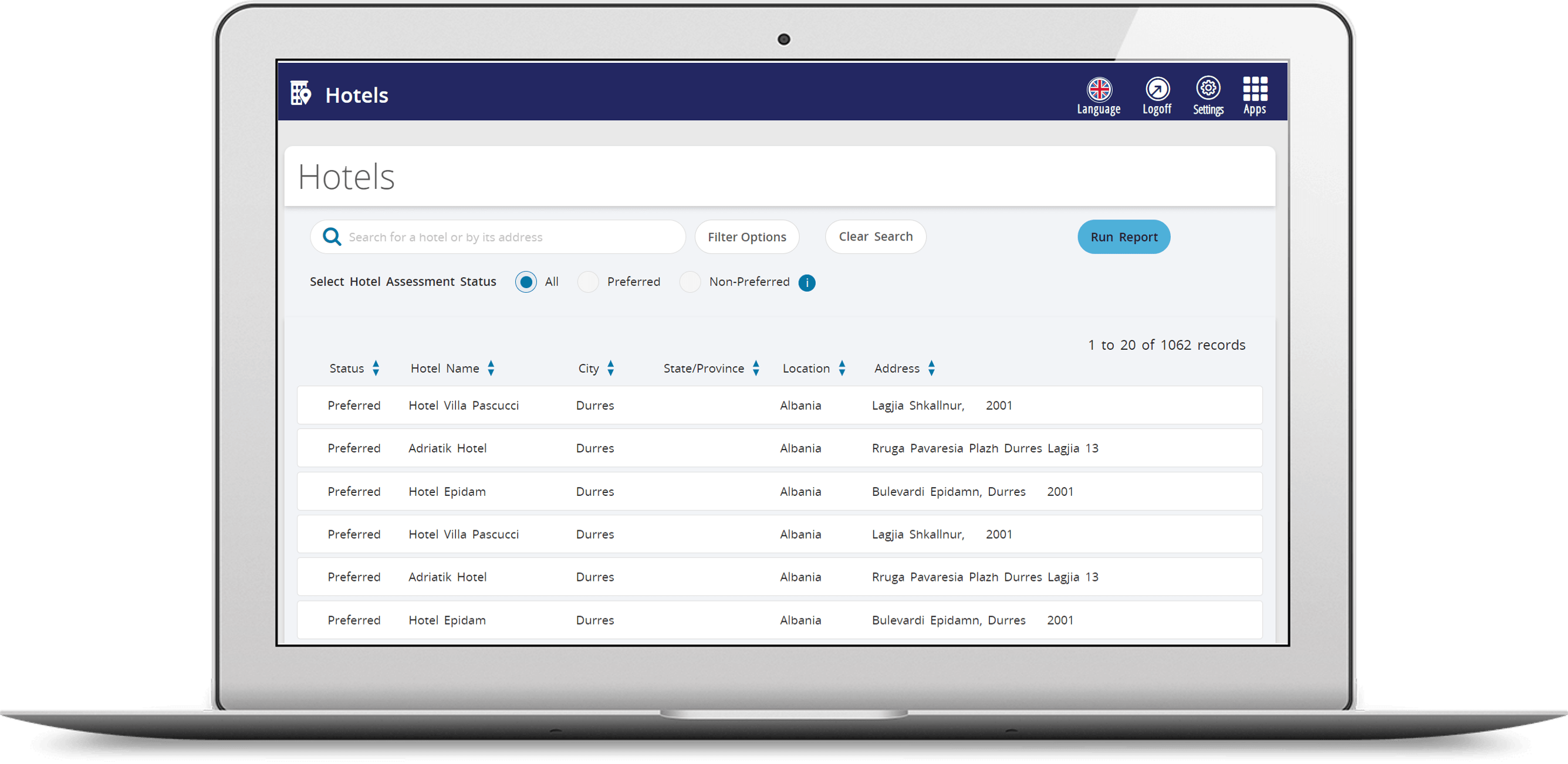
Task: Sort by the Hotel Name column arrows
Action: coord(491,369)
